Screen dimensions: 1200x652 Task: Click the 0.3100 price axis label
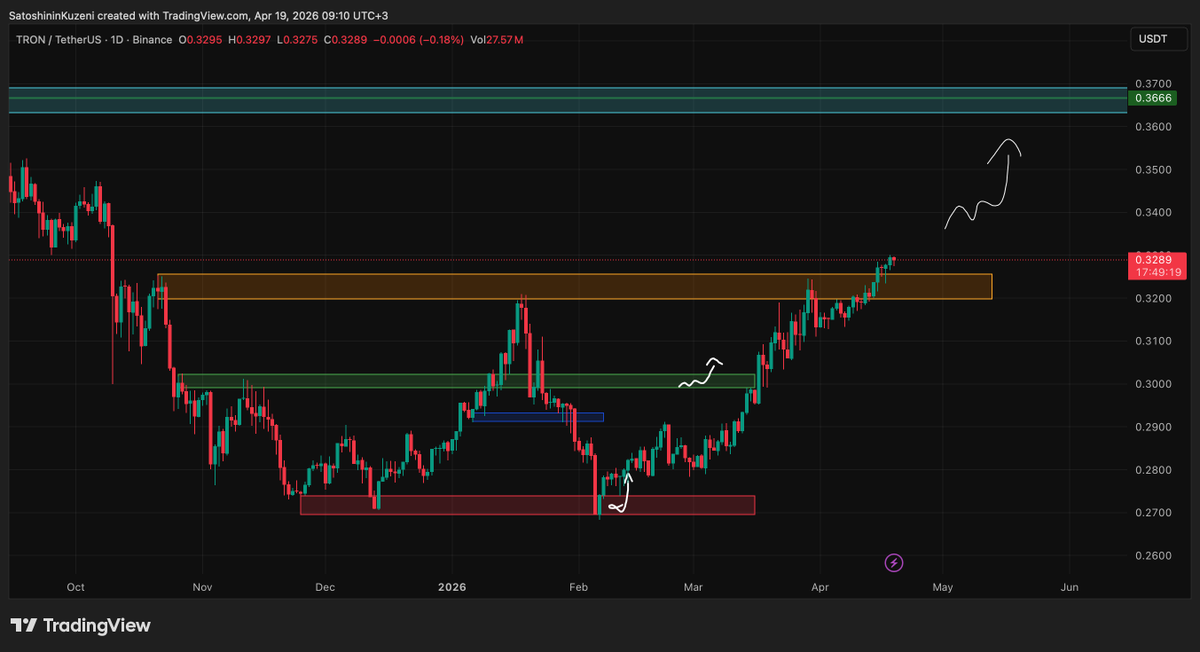1153,341
